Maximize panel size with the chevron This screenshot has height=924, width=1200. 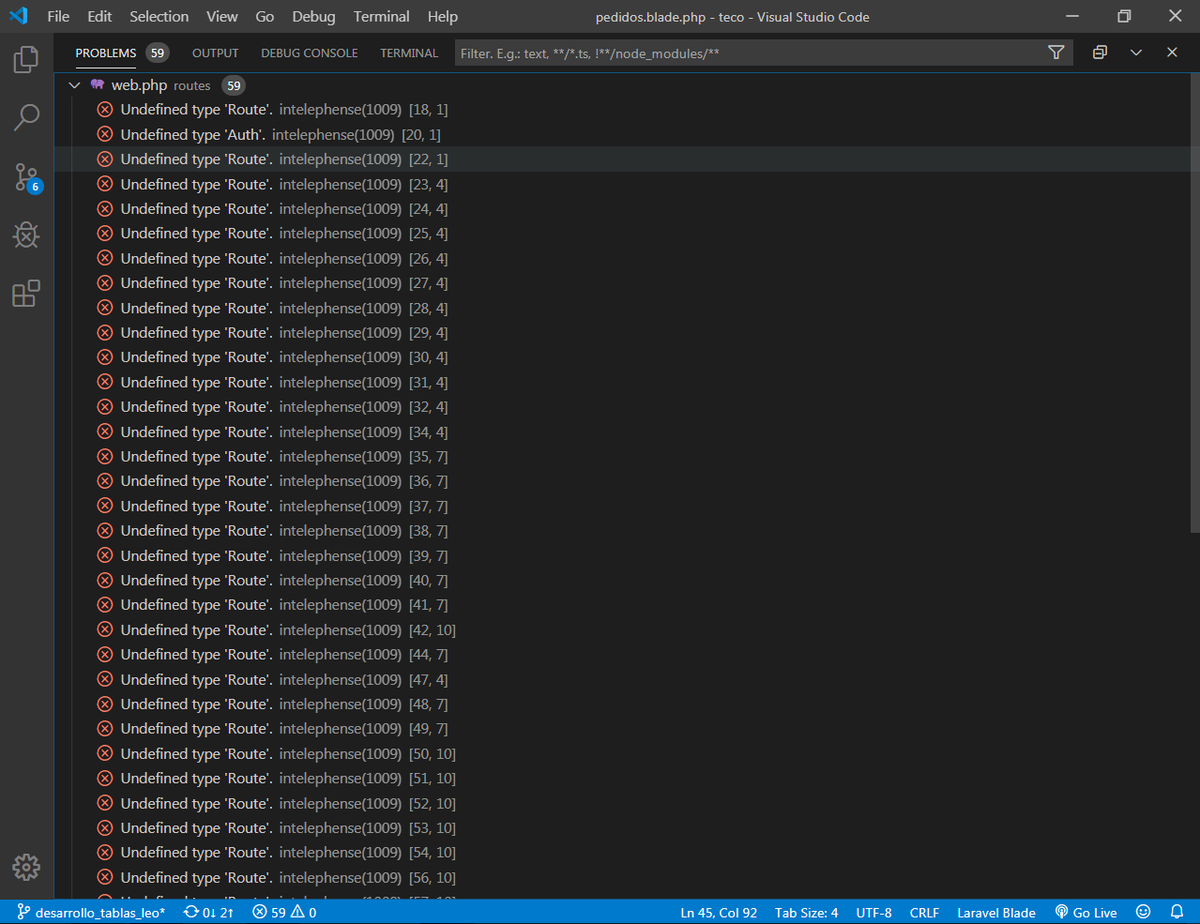pyautogui.click(x=1136, y=52)
